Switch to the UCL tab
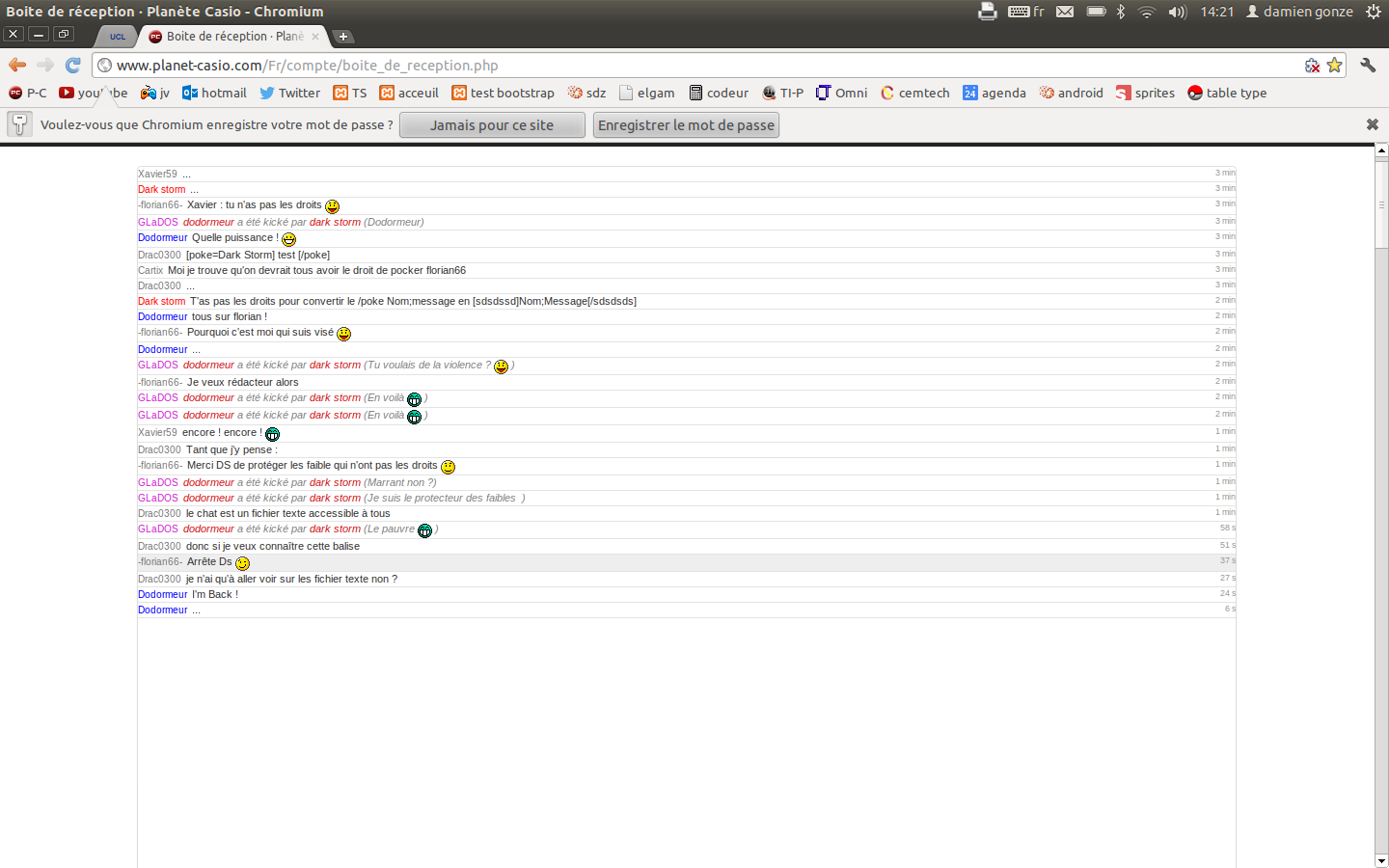 (x=117, y=37)
